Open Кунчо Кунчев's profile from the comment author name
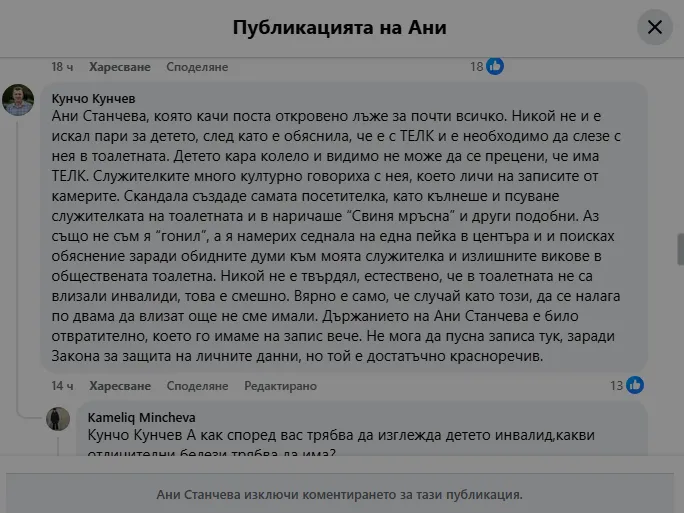The height and width of the screenshot is (513, 684). coord(93,98)
